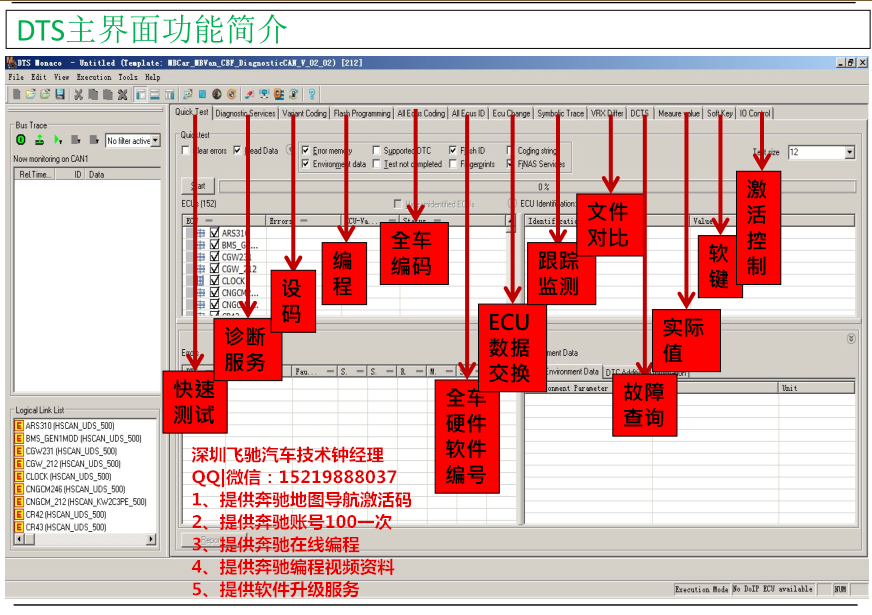Viewport: 872px width, 615px height.
Task: Click the Unit column header
Action: pos(815,388)
